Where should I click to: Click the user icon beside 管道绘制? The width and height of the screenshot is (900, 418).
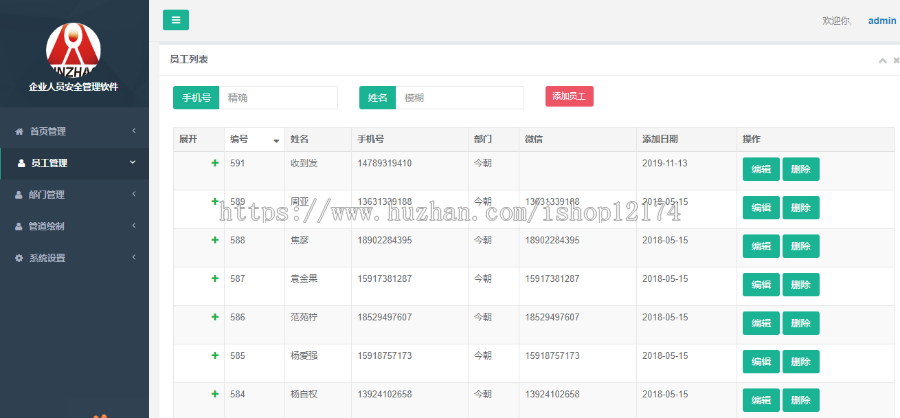click(18, 226)
